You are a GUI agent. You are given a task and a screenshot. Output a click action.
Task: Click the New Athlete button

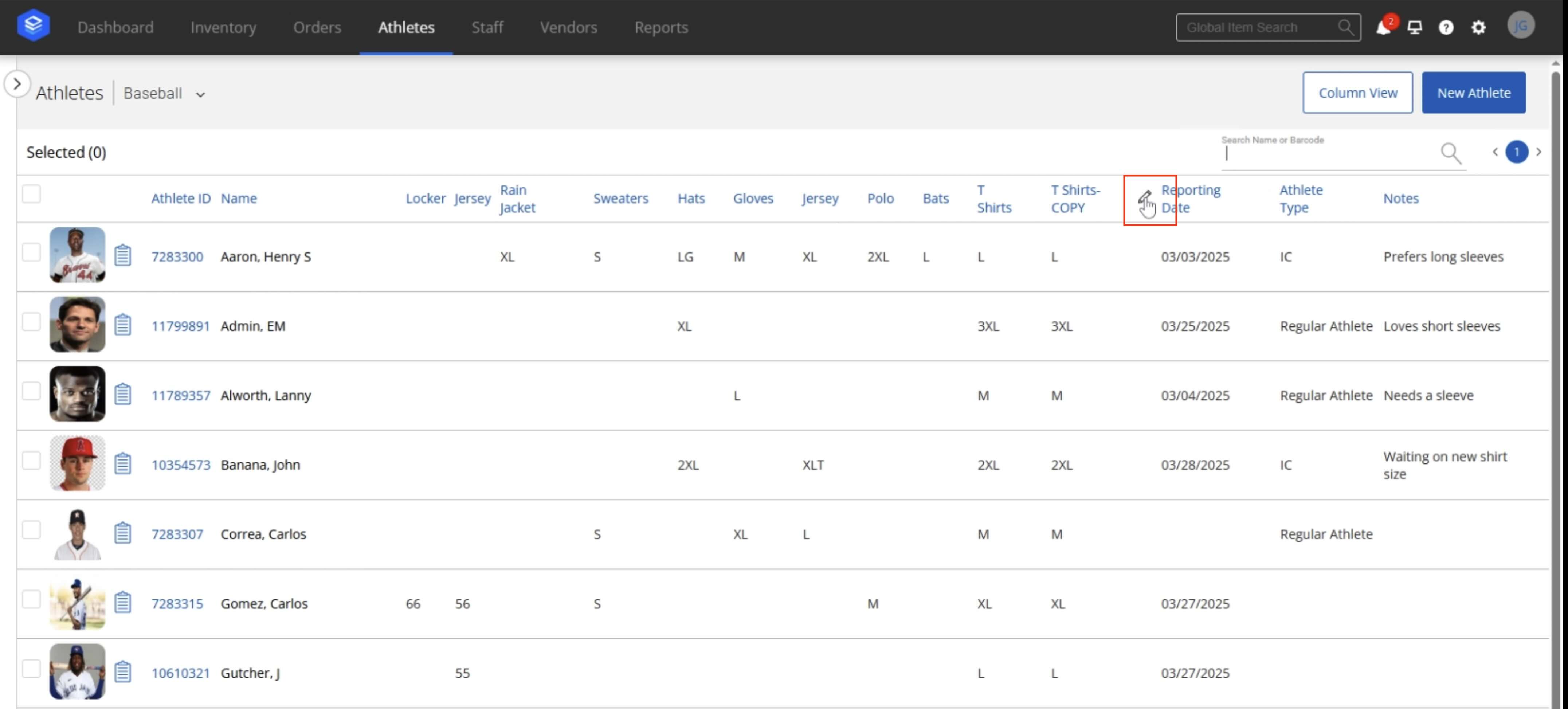point(1474,93)
